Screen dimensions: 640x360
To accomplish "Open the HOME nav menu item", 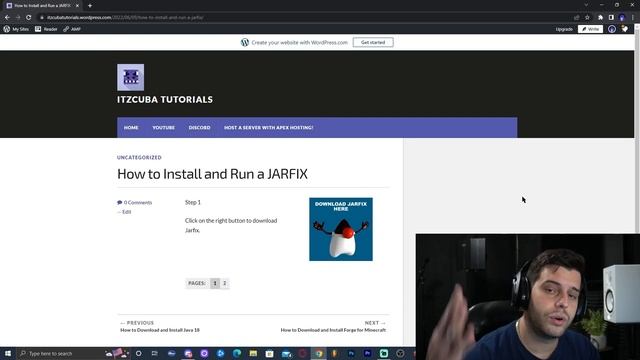I will (131, 128).
